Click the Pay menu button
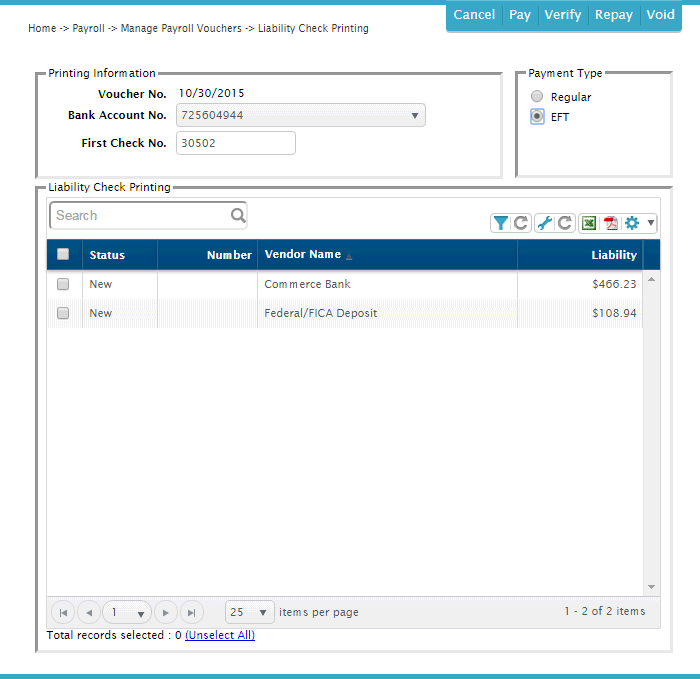The height and width of the screenshot is (679, 700). [x=520, y=15]
